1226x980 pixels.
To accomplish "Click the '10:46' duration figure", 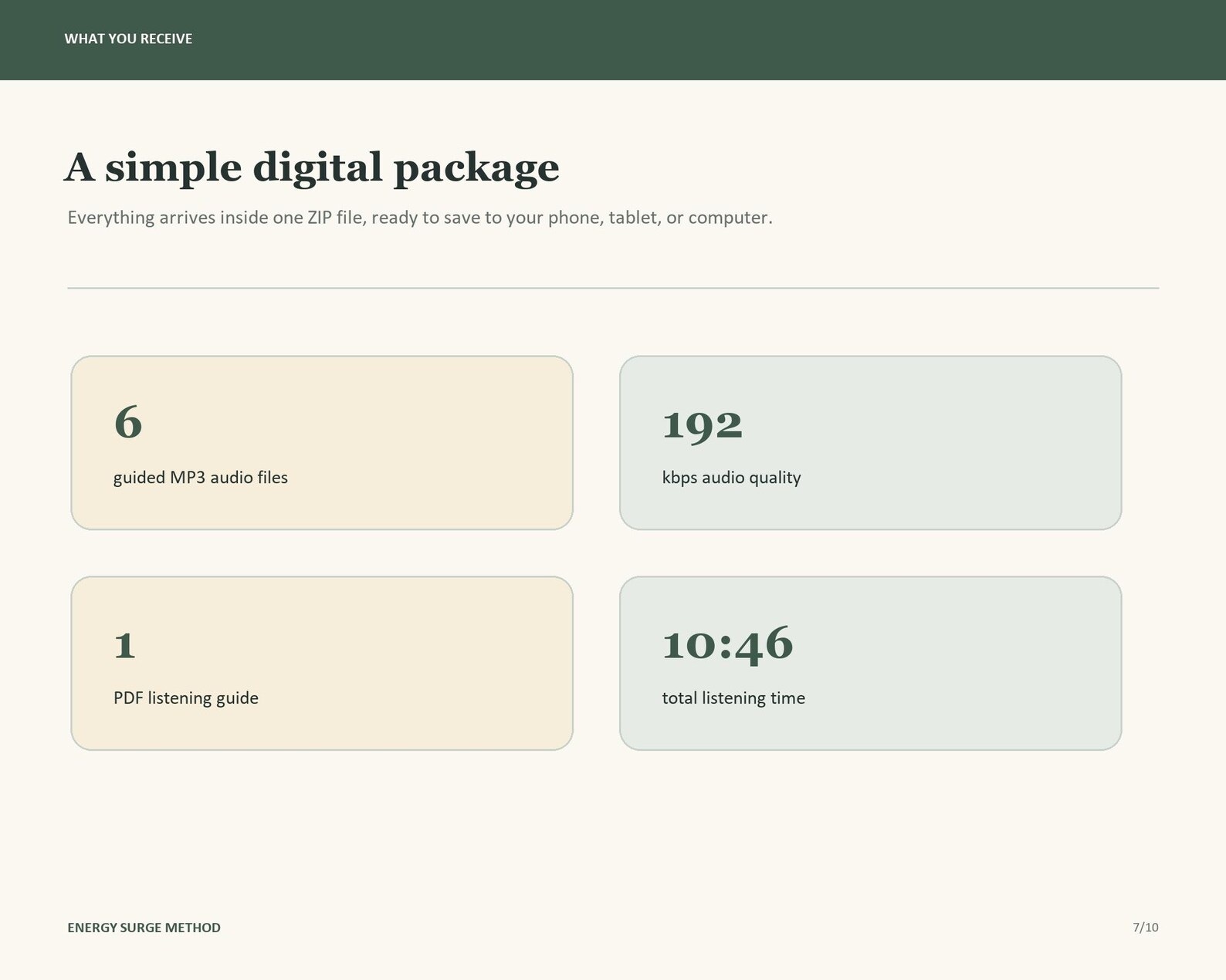I will click(x=728, y=644).
